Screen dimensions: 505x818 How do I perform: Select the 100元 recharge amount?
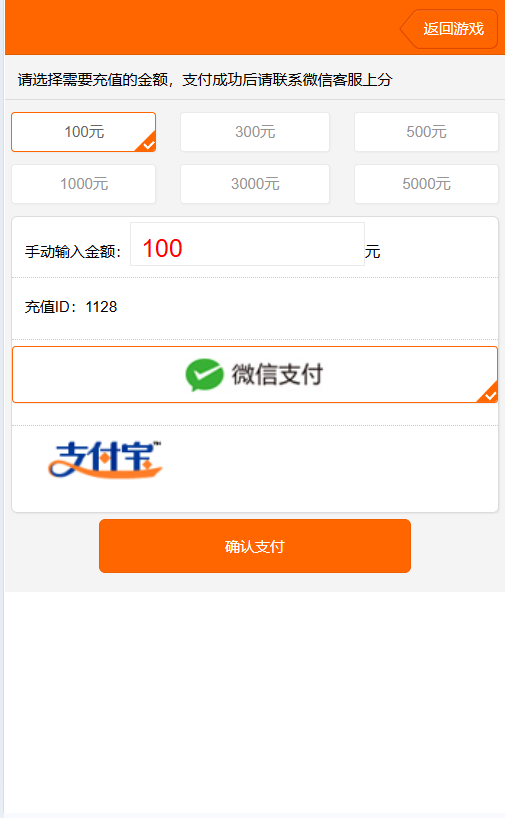[x=83, y=132]
